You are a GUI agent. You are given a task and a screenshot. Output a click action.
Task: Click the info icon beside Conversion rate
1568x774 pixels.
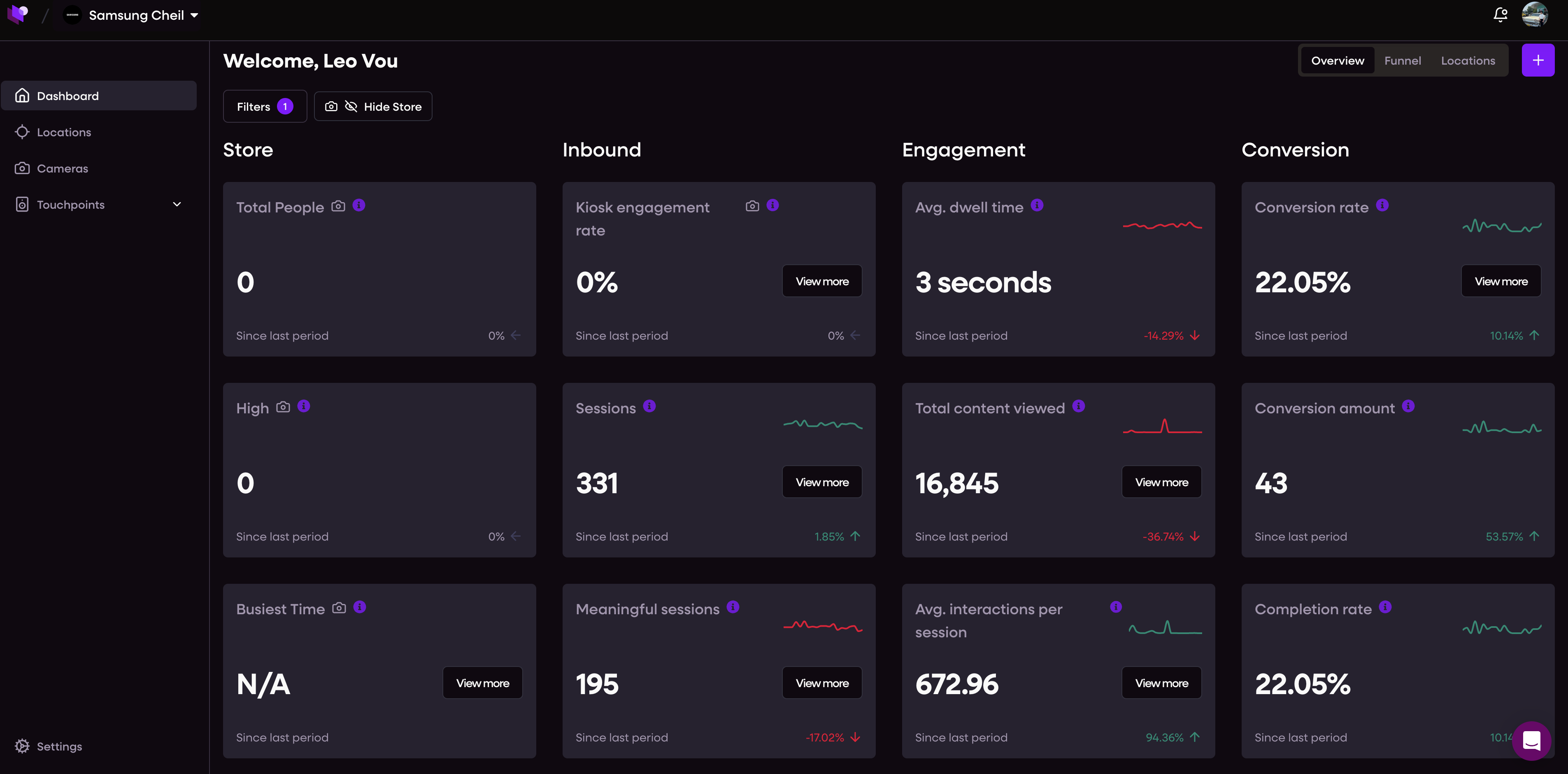pyautogui.click(x=1382, y=205)
